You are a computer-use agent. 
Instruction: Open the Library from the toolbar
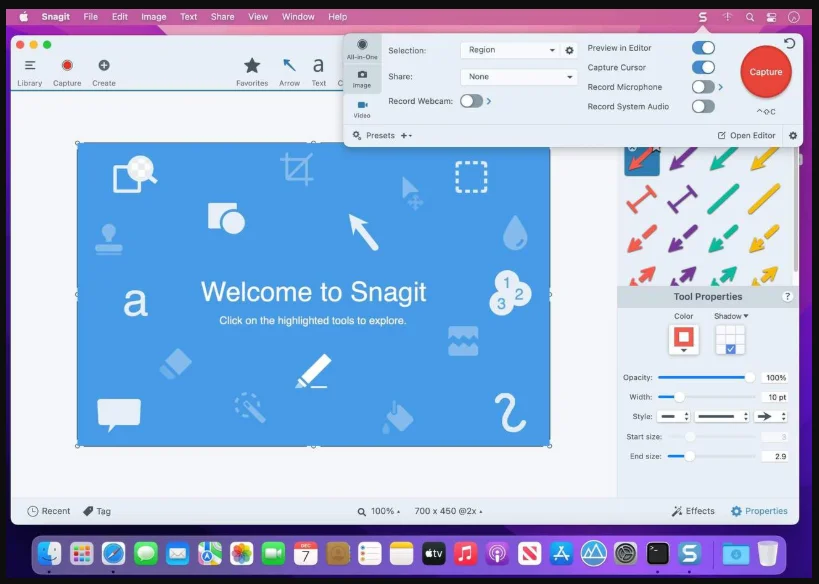point(30,73)
